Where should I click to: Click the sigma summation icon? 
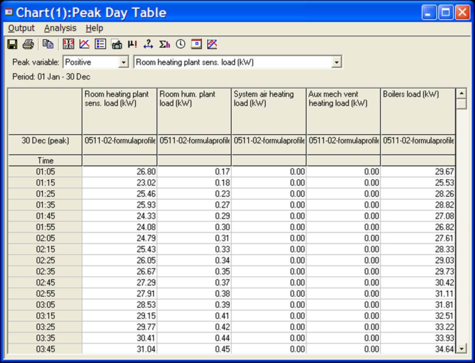pyautogui.click(x=164, y=44)
